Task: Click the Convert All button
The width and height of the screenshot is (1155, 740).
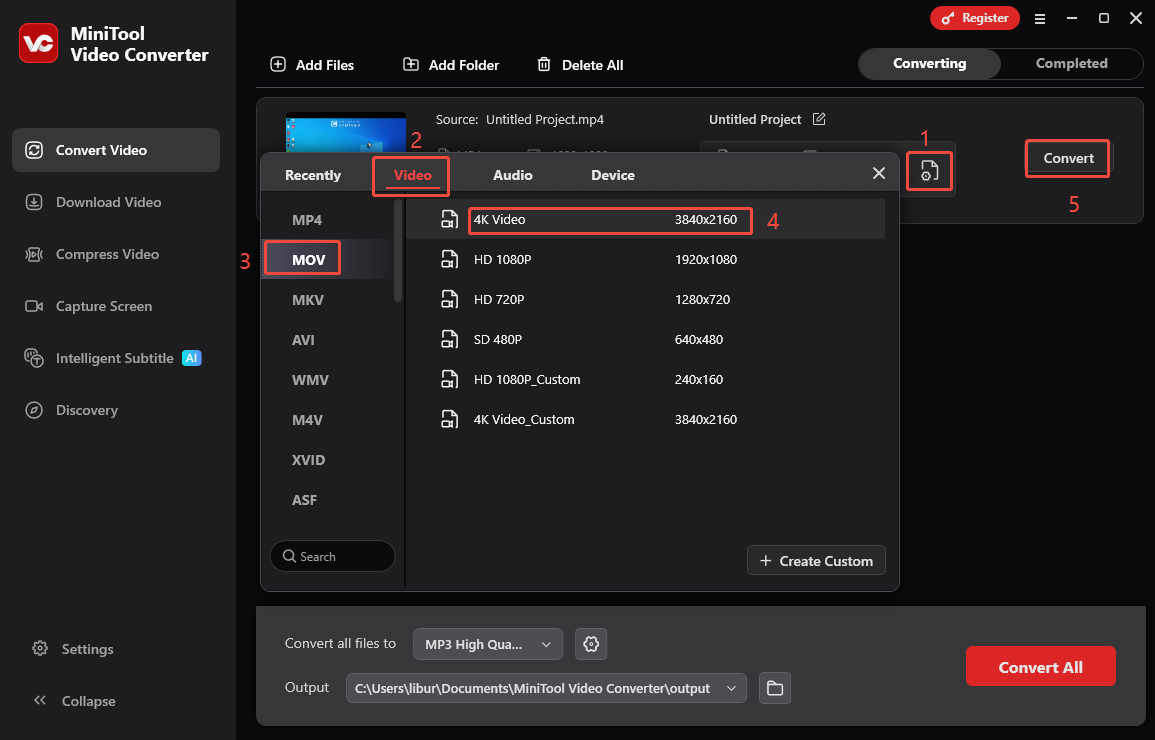Action: coord(1040,665)
